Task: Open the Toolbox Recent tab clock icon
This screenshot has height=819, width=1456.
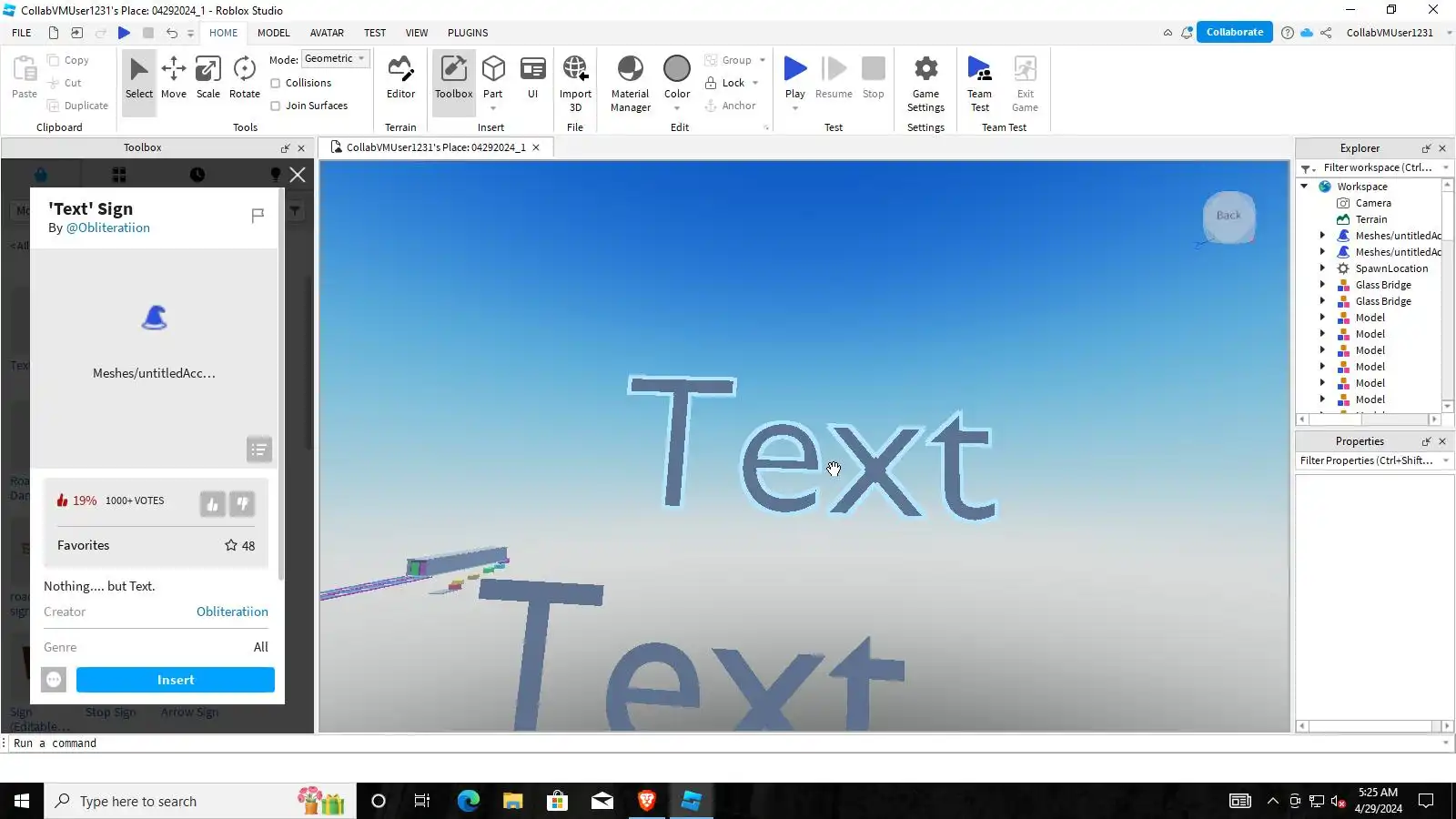Action: click(x=197, y=175)
